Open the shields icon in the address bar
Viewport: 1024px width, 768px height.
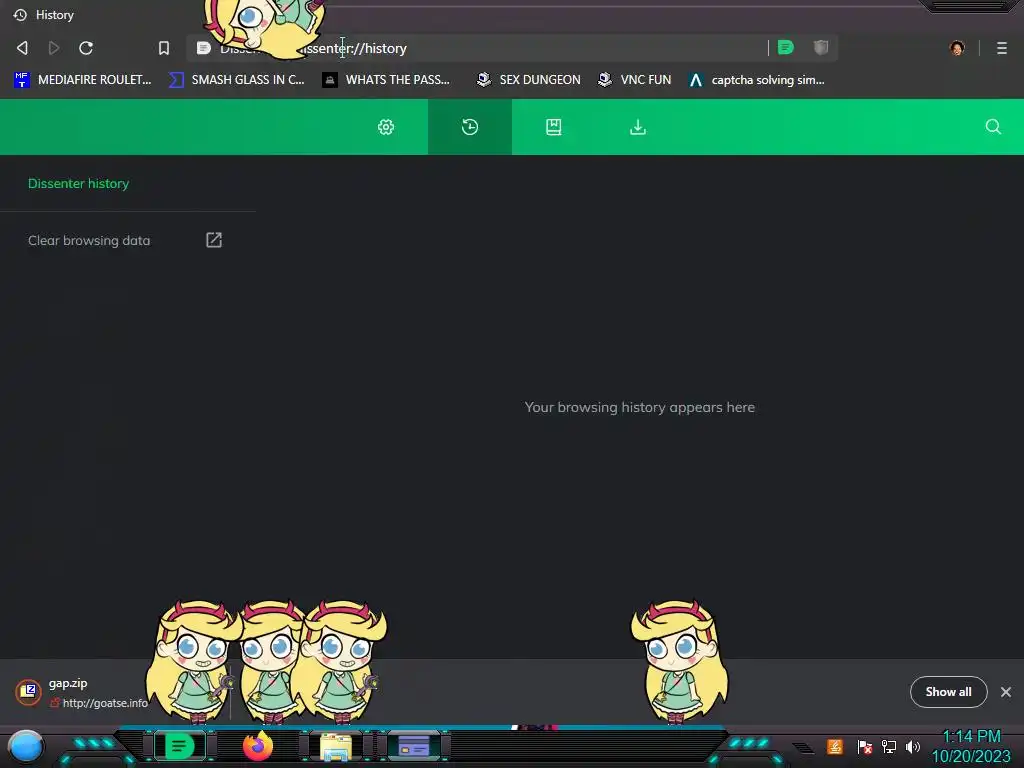(x=821, y=47)
